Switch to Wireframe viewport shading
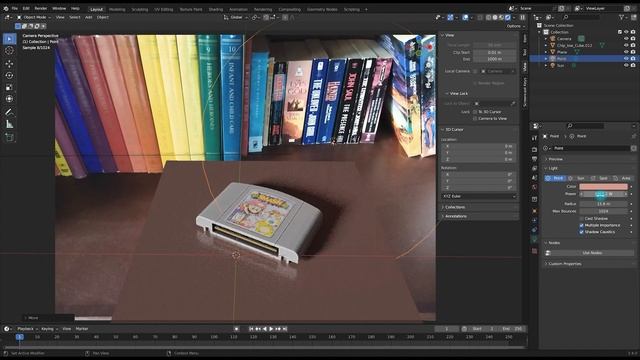 point(489,18)
